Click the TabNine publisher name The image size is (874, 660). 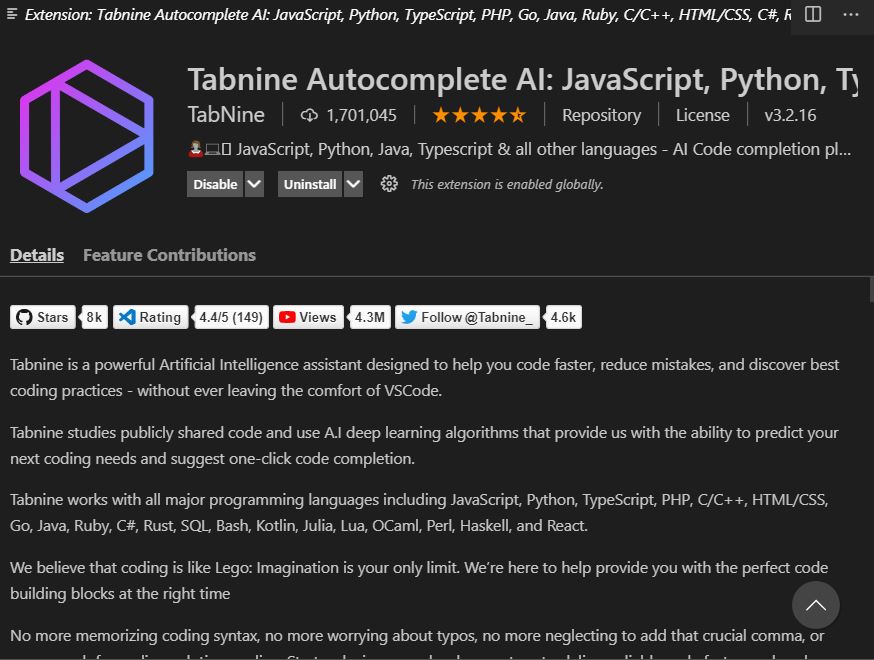226,115
